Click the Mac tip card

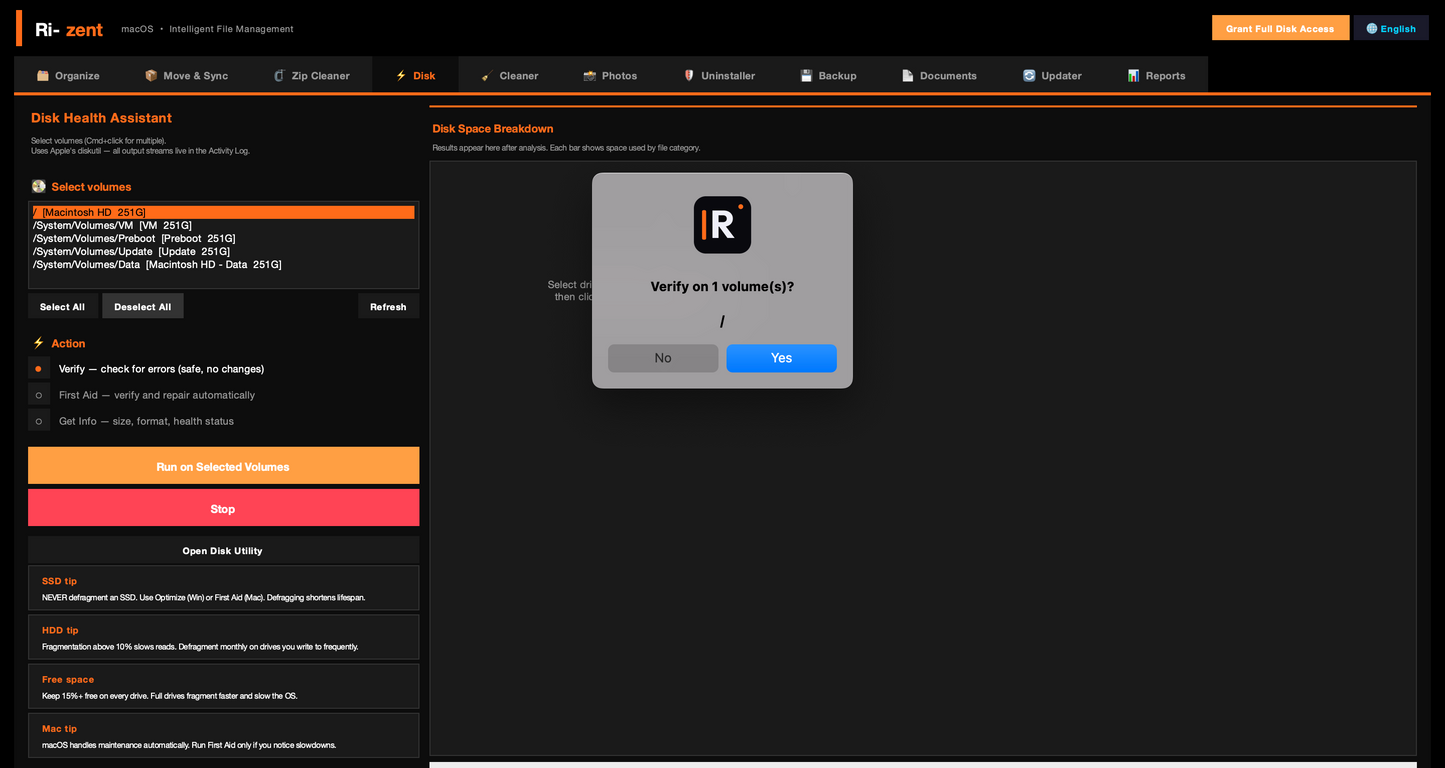[x=223, y=735]
